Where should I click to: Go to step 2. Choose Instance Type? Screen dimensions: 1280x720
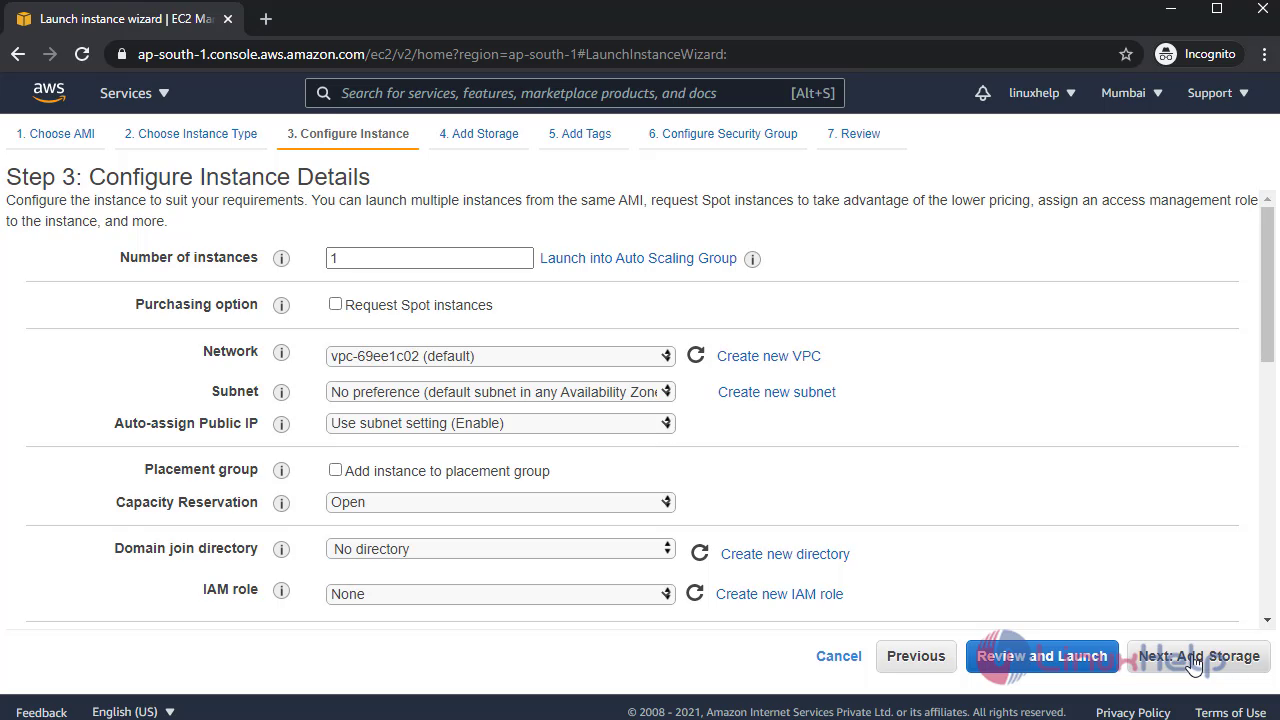pyautogui.click(x=191, y=134)
